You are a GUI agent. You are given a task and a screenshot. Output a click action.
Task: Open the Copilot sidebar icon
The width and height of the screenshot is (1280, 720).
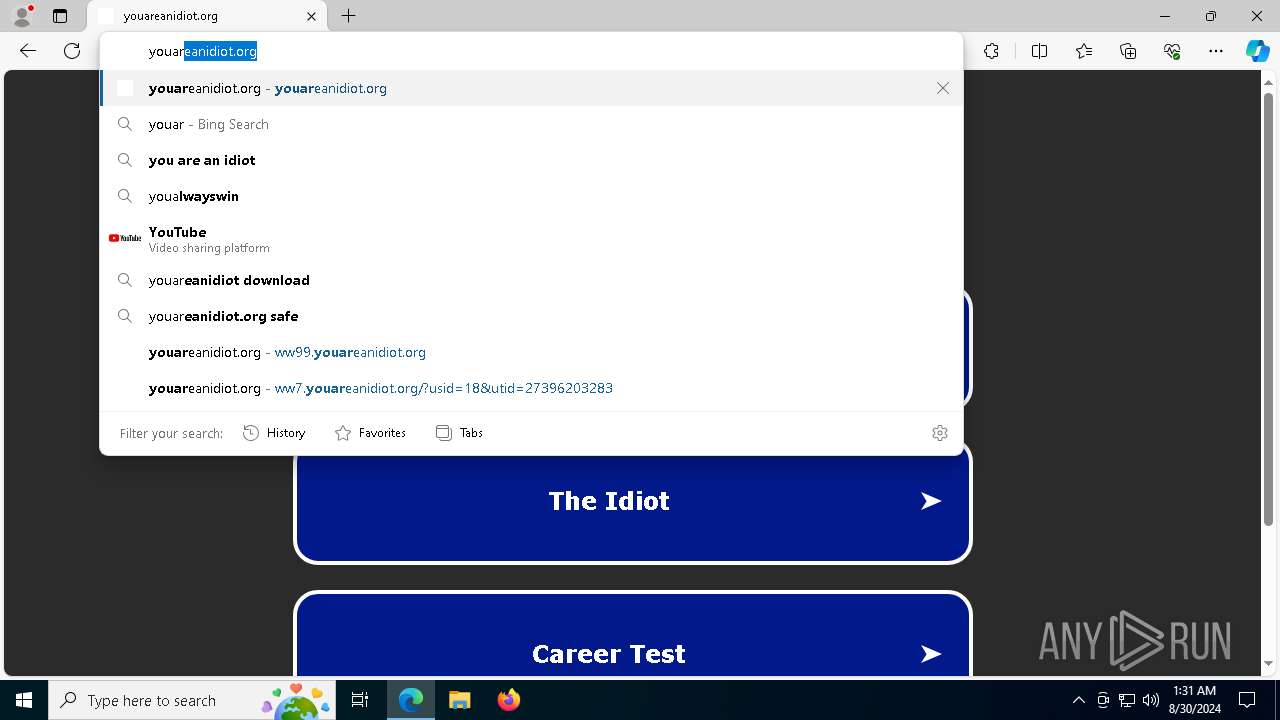(1257, 51)
